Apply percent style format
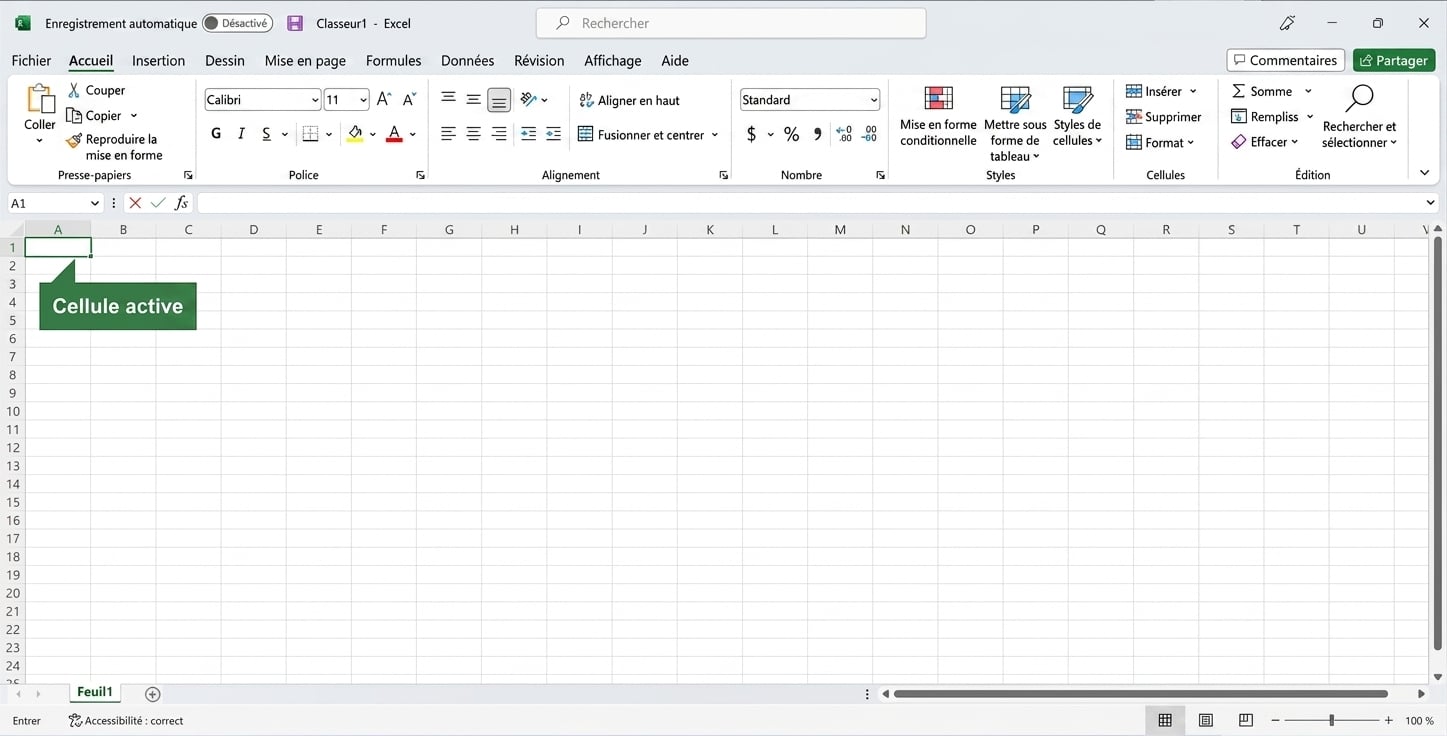The height and width of the screenshot is (736, 1447). click(791, 134)
